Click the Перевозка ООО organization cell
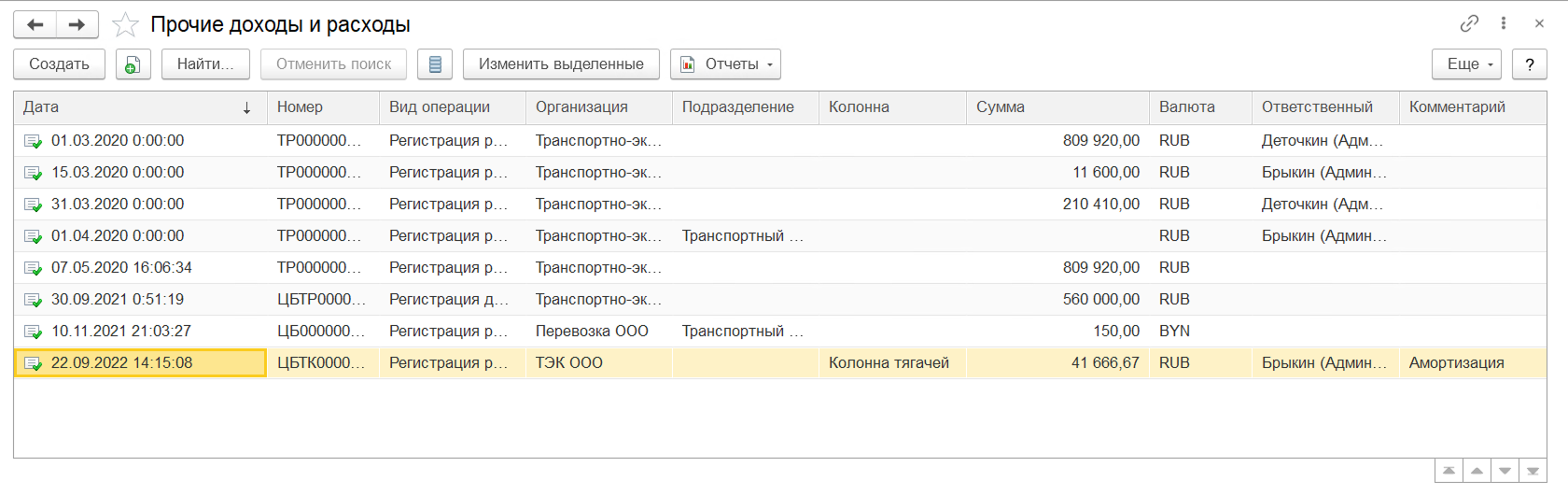 [x=599, y=332]
